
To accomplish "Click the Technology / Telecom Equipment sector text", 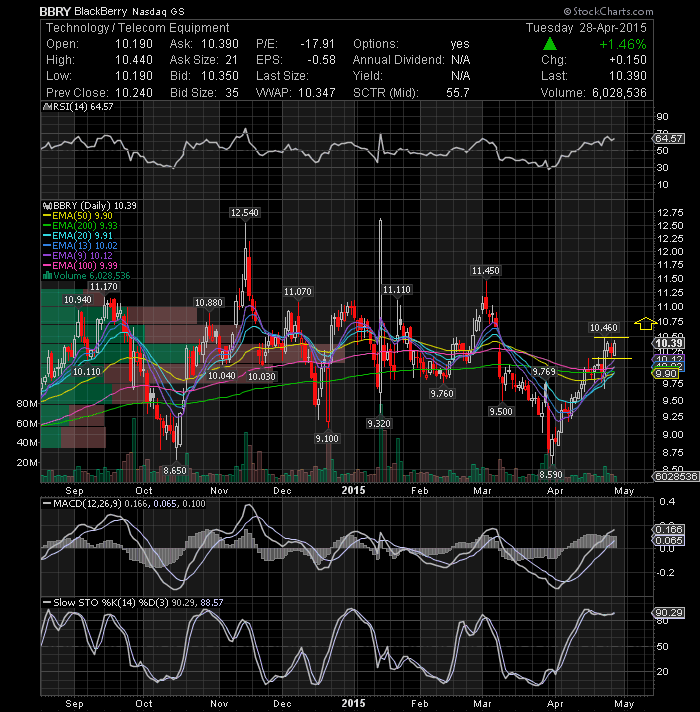I will [138, 28].
